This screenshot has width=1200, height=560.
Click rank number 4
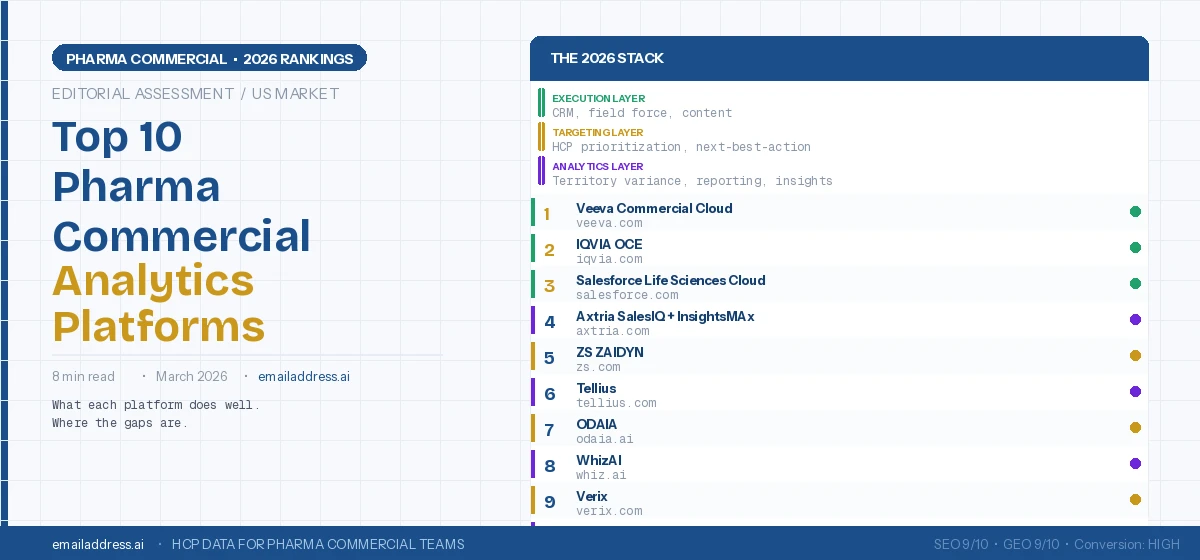tap(549, 322)
